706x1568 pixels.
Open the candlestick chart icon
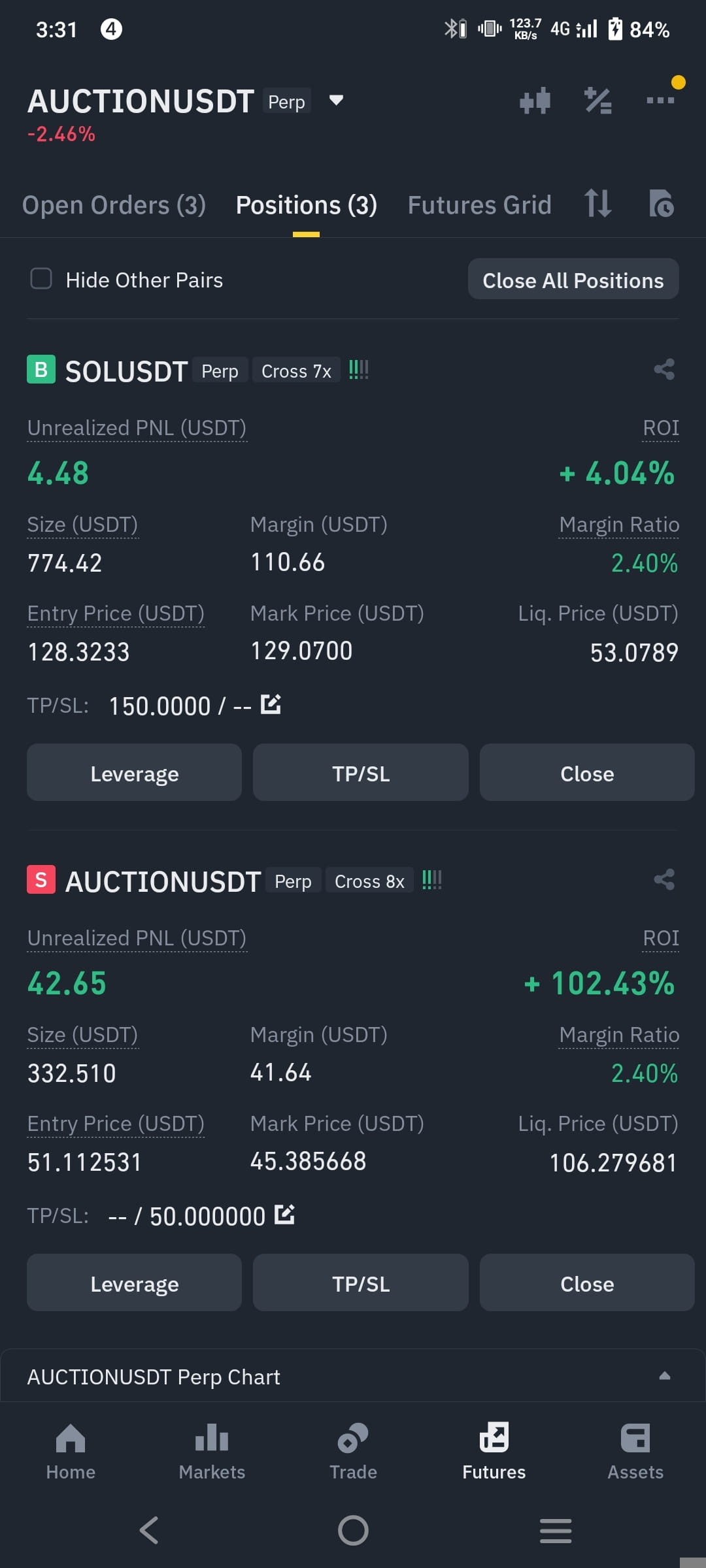535,101
